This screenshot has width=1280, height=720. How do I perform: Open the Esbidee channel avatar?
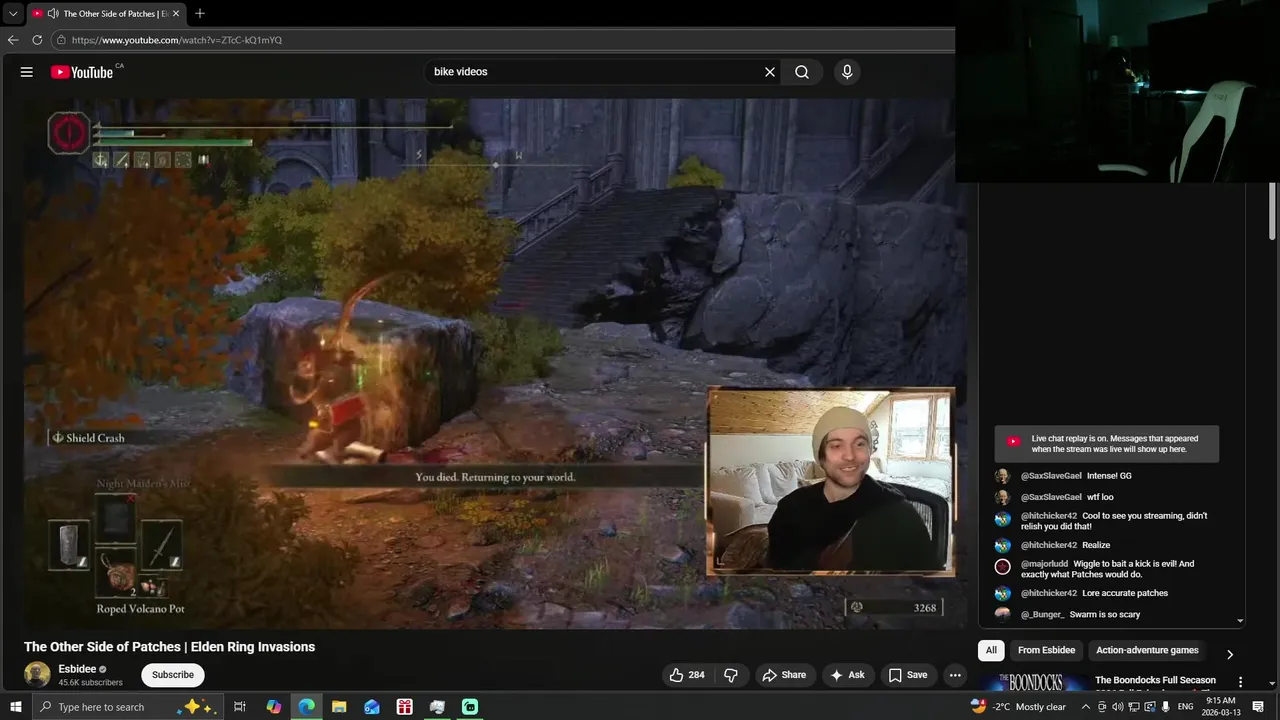point(37,675)
